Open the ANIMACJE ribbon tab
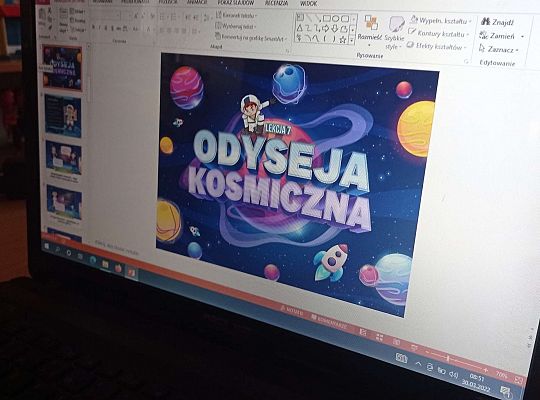 pos(197,2)
